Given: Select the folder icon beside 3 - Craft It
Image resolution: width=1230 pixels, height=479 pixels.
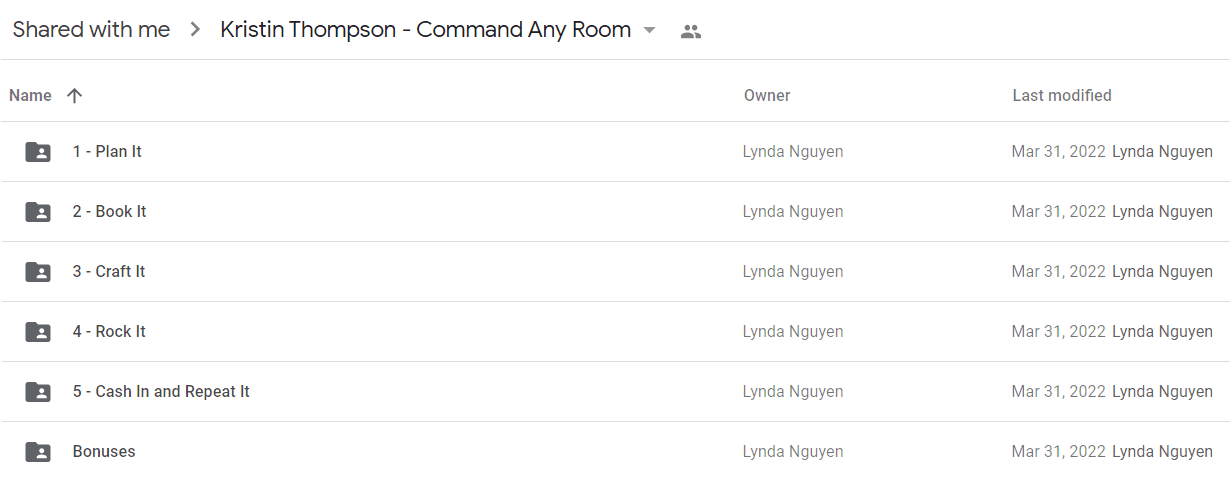Looking at the screenshot, I should coord(38,272).
